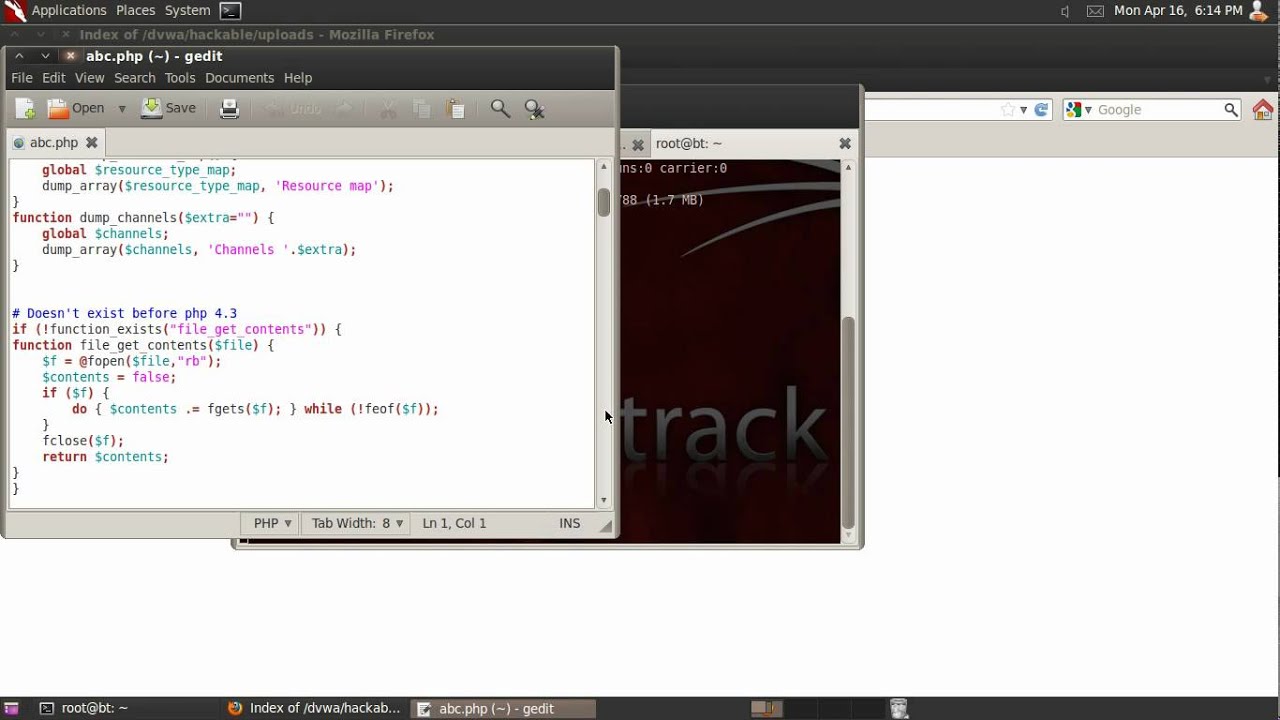
Task: Save the abc.php file
Action: [x=168, y=109]
